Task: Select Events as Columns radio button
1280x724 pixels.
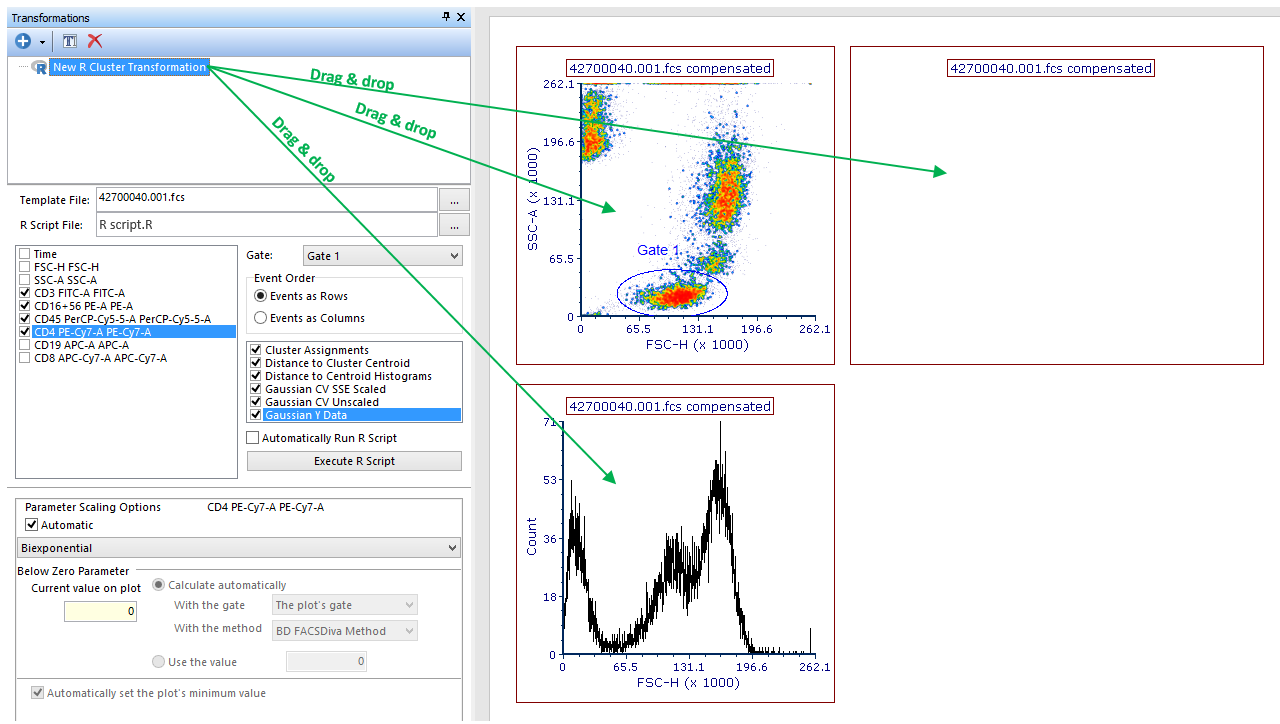Action: click(261, 318)
